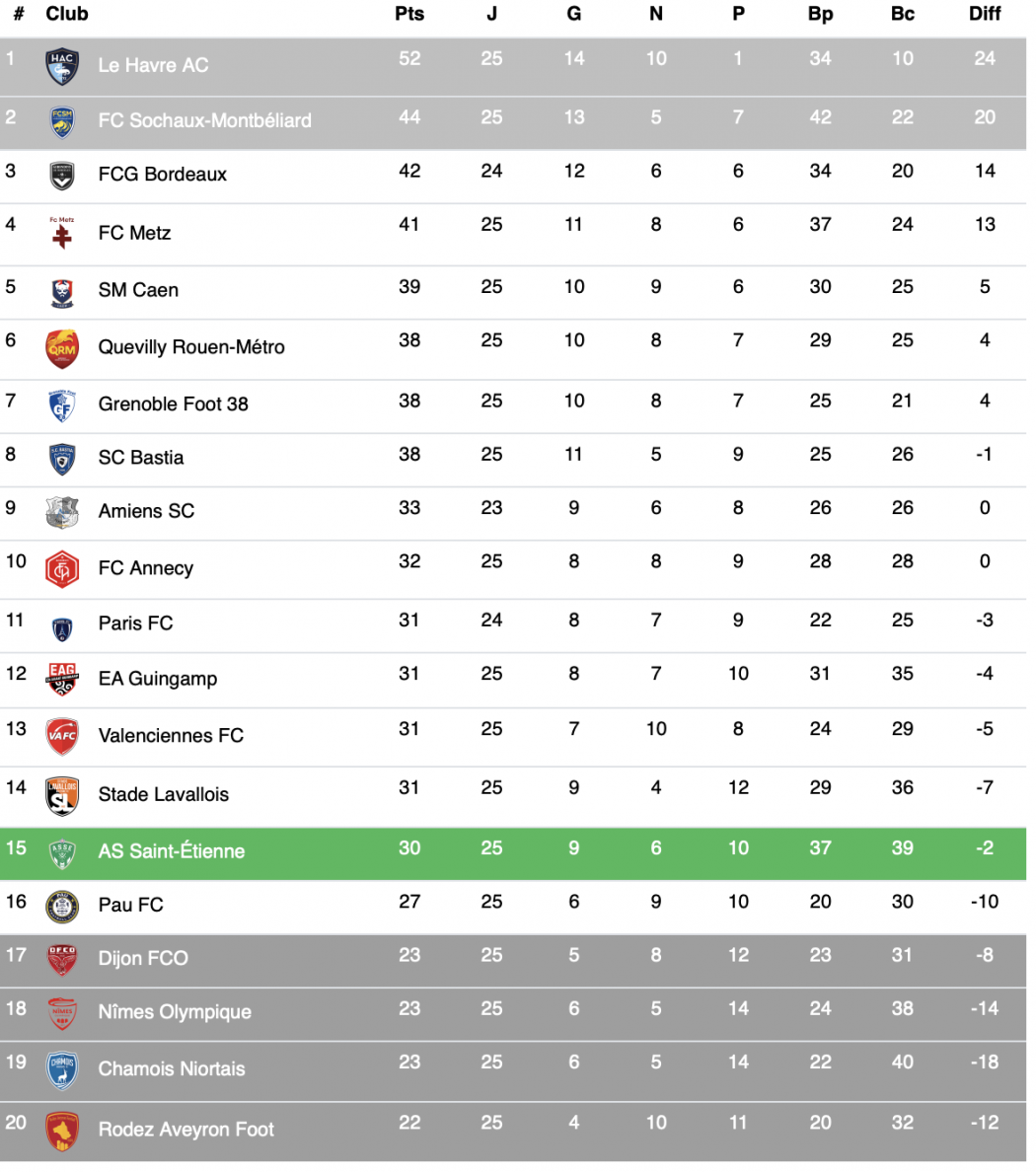
Task: Click the Rodez Aveyron Foot crest
Action: [62, 1132]
